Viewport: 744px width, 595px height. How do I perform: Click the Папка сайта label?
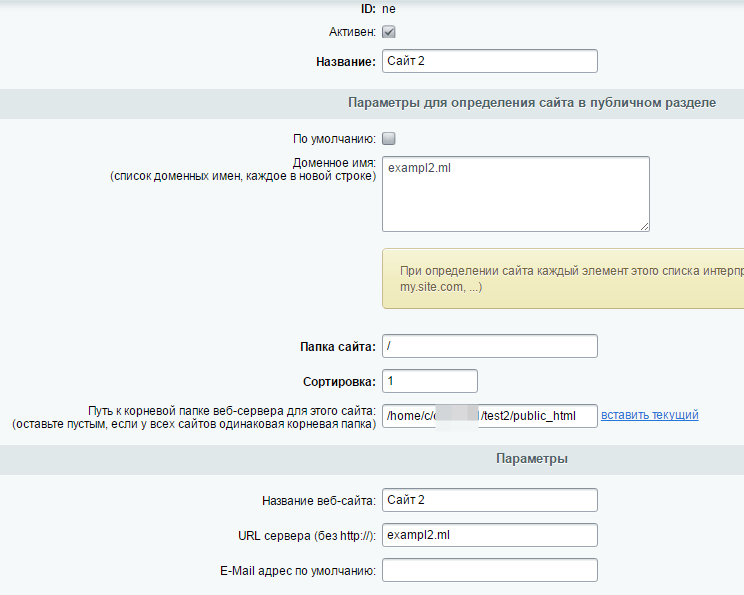pyautogui.click(x=337, y=346)
